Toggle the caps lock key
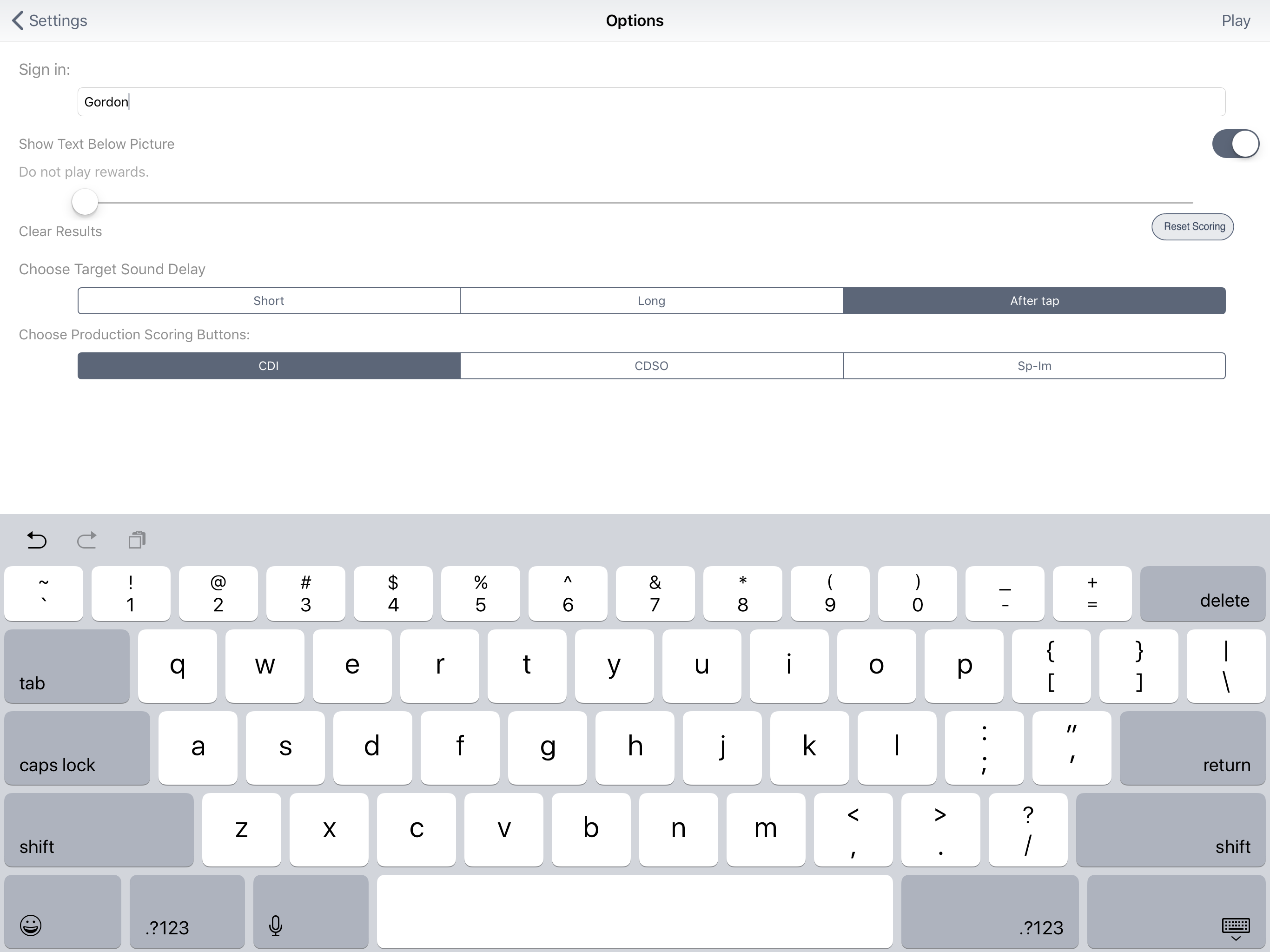The width and height of the screenshot is (1270, 952). coord(77,747)
